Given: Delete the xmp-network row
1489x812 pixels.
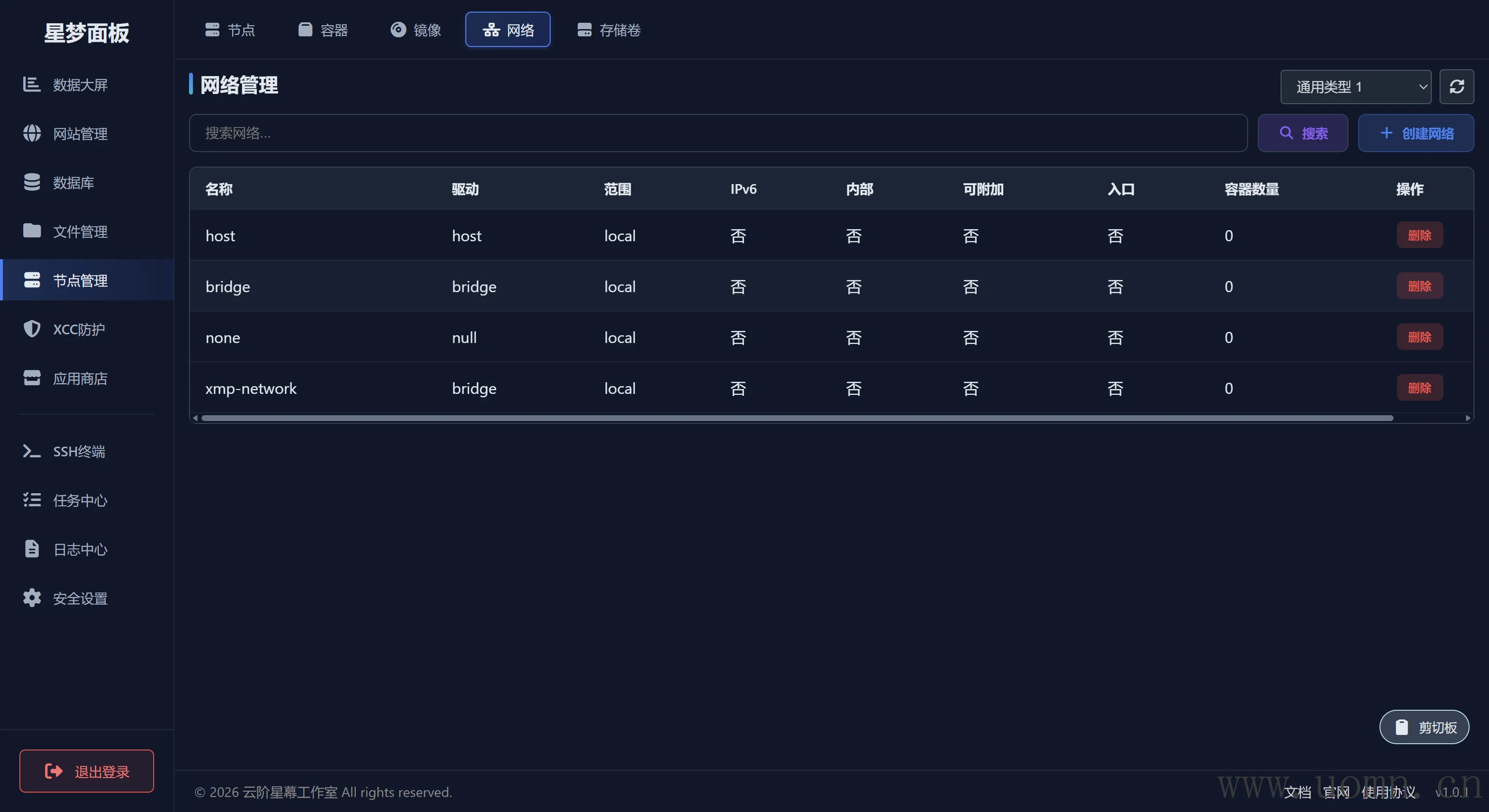Looking at the screenshot, I should coord(1419,388).
